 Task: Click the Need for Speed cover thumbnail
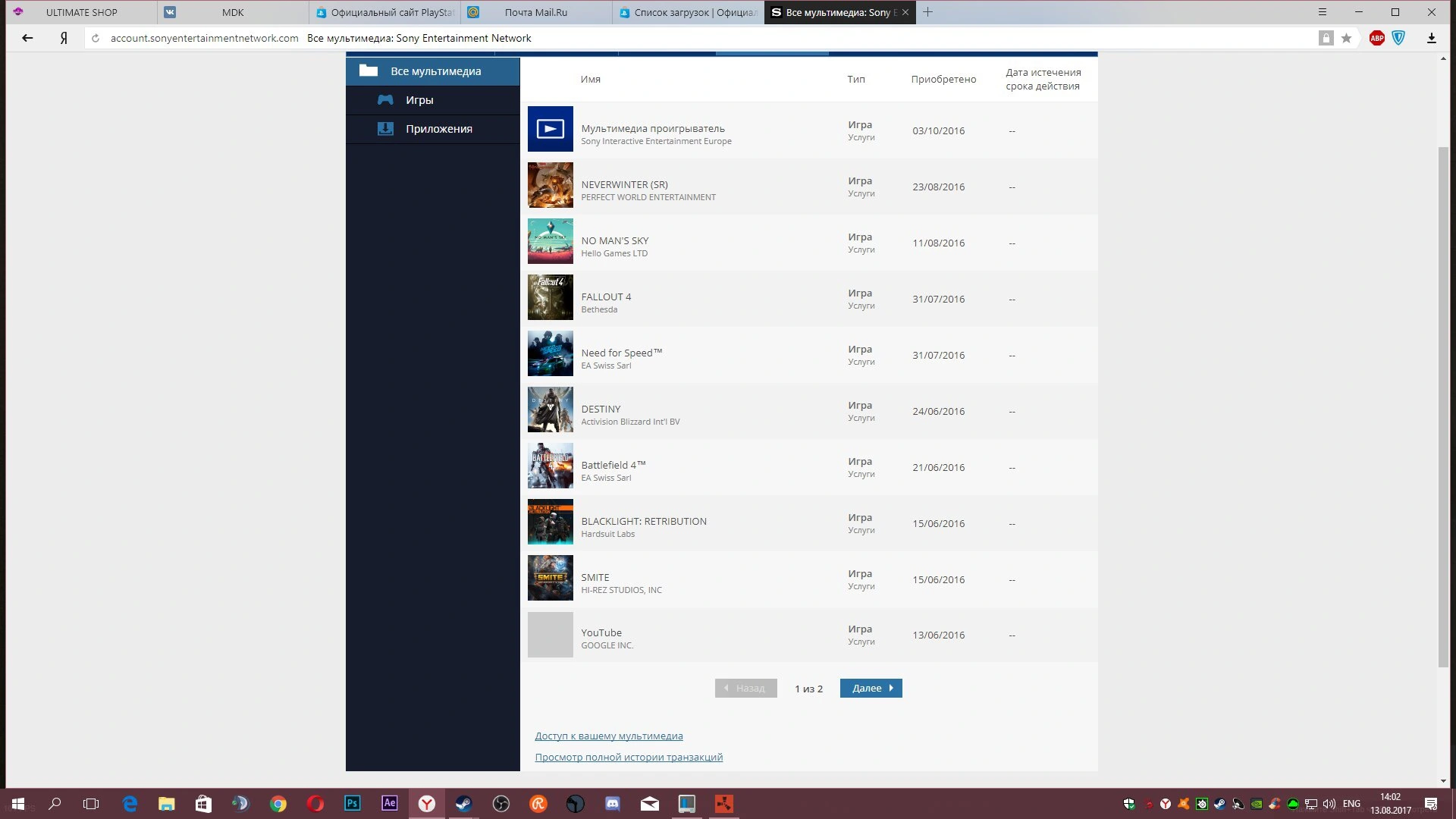[x=551, y=353]
